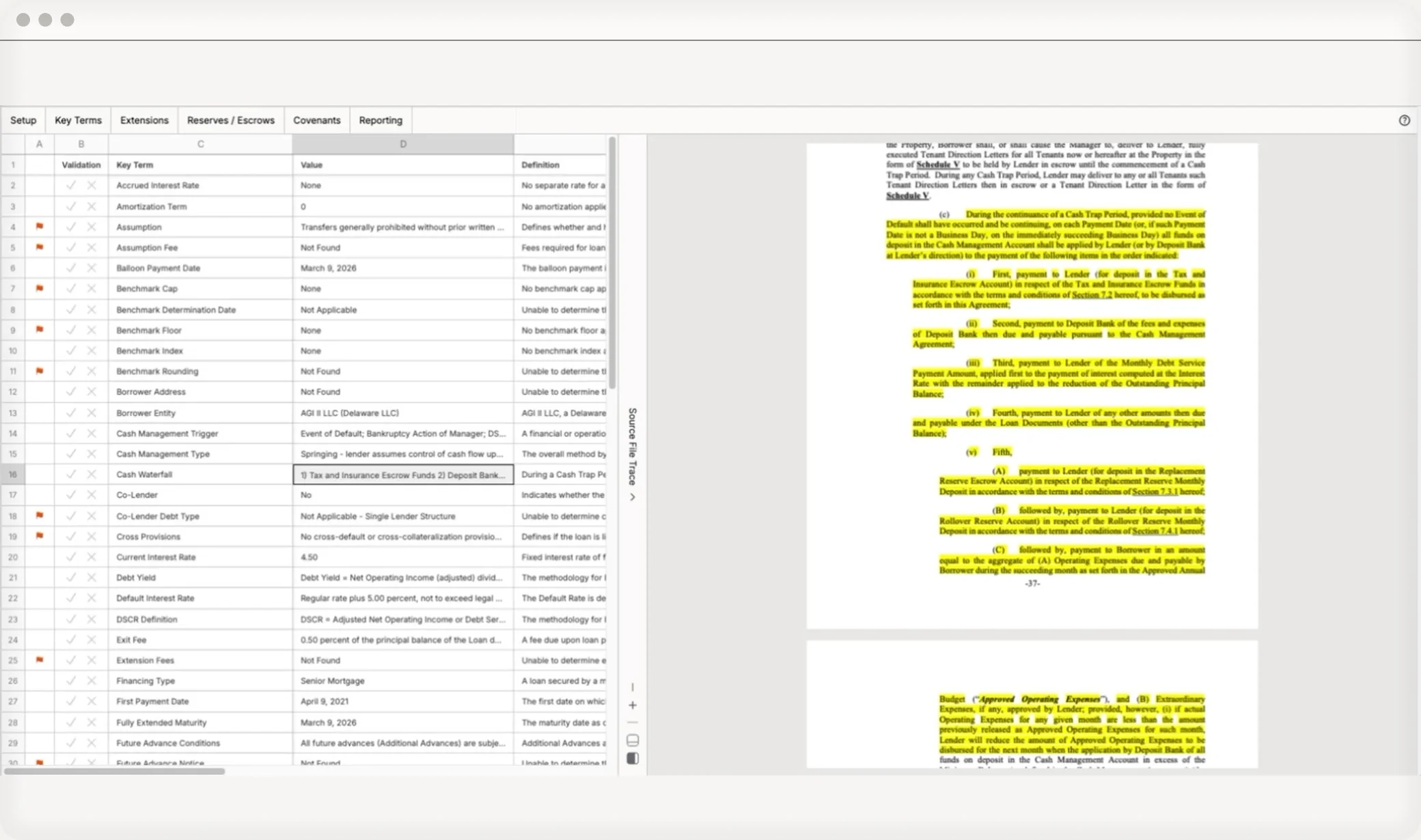Select the Key Terms tab
Viewport: 1421px width, 840px height.
click(x=78, y=120)
